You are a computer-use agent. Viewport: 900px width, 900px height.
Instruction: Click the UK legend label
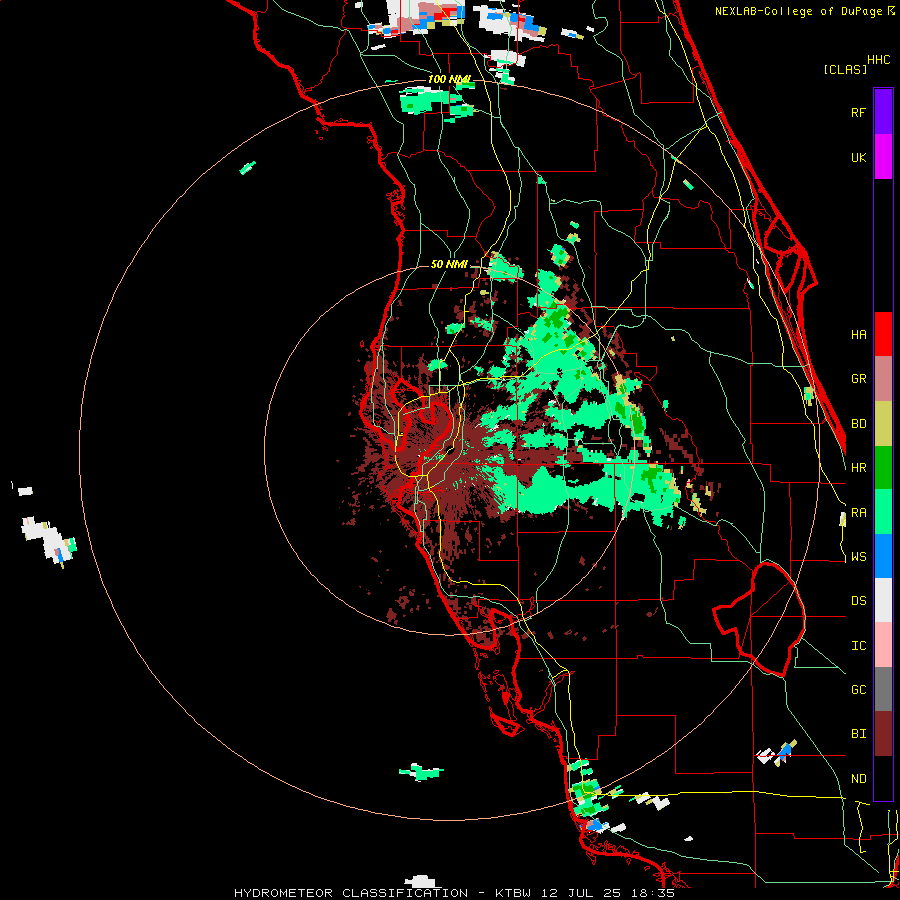(858, 157)
